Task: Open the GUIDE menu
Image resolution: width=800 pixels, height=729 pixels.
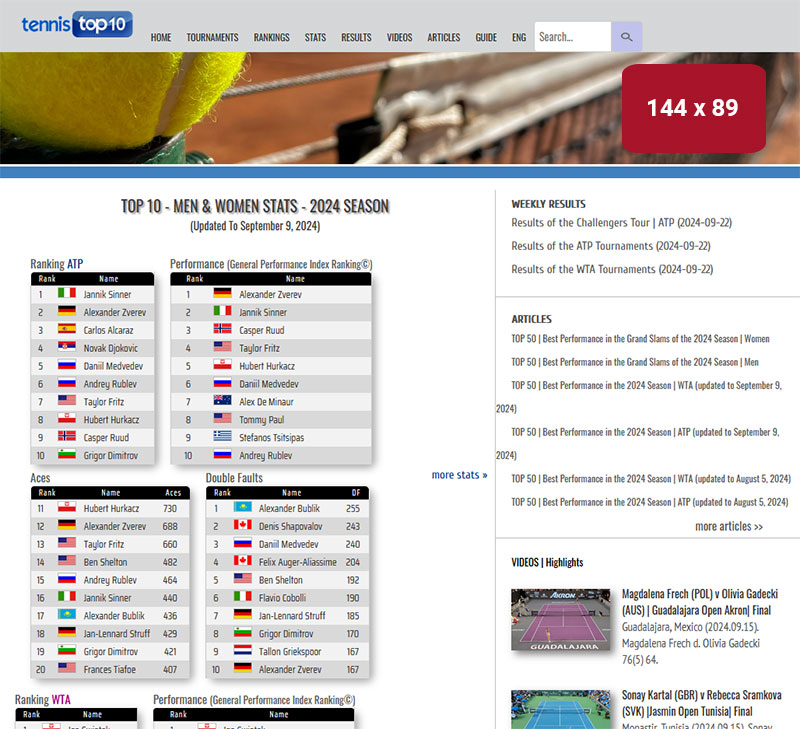Action: click(x=486, y=37)
